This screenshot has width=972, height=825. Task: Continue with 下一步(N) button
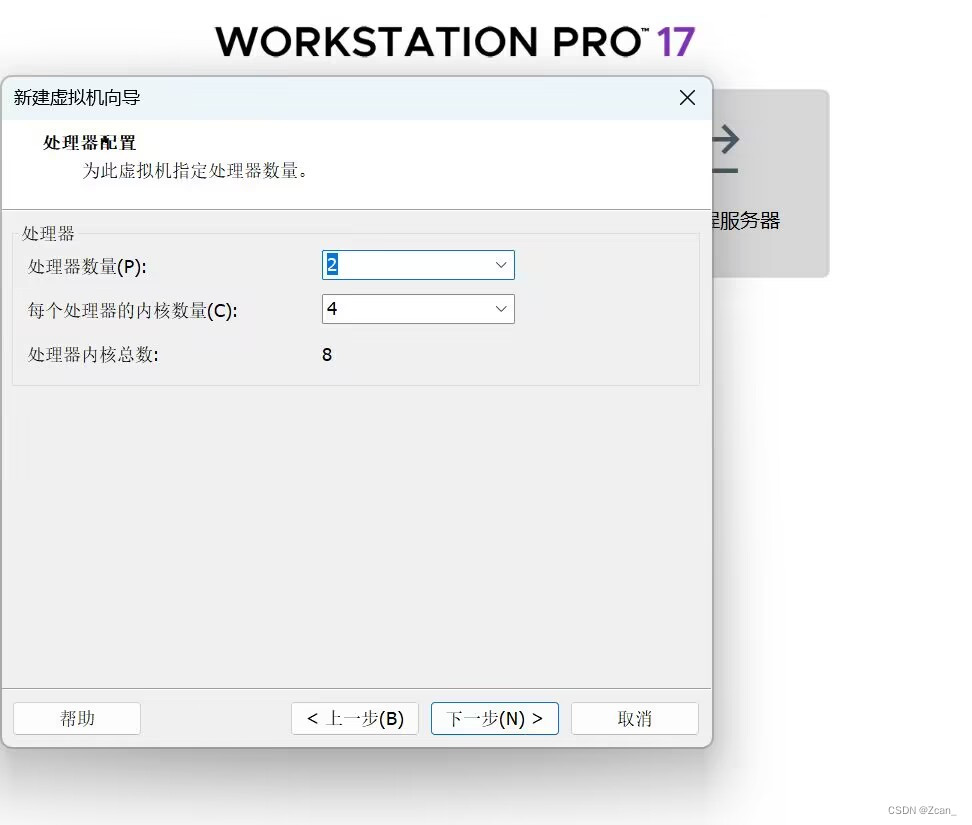(495, 718)
